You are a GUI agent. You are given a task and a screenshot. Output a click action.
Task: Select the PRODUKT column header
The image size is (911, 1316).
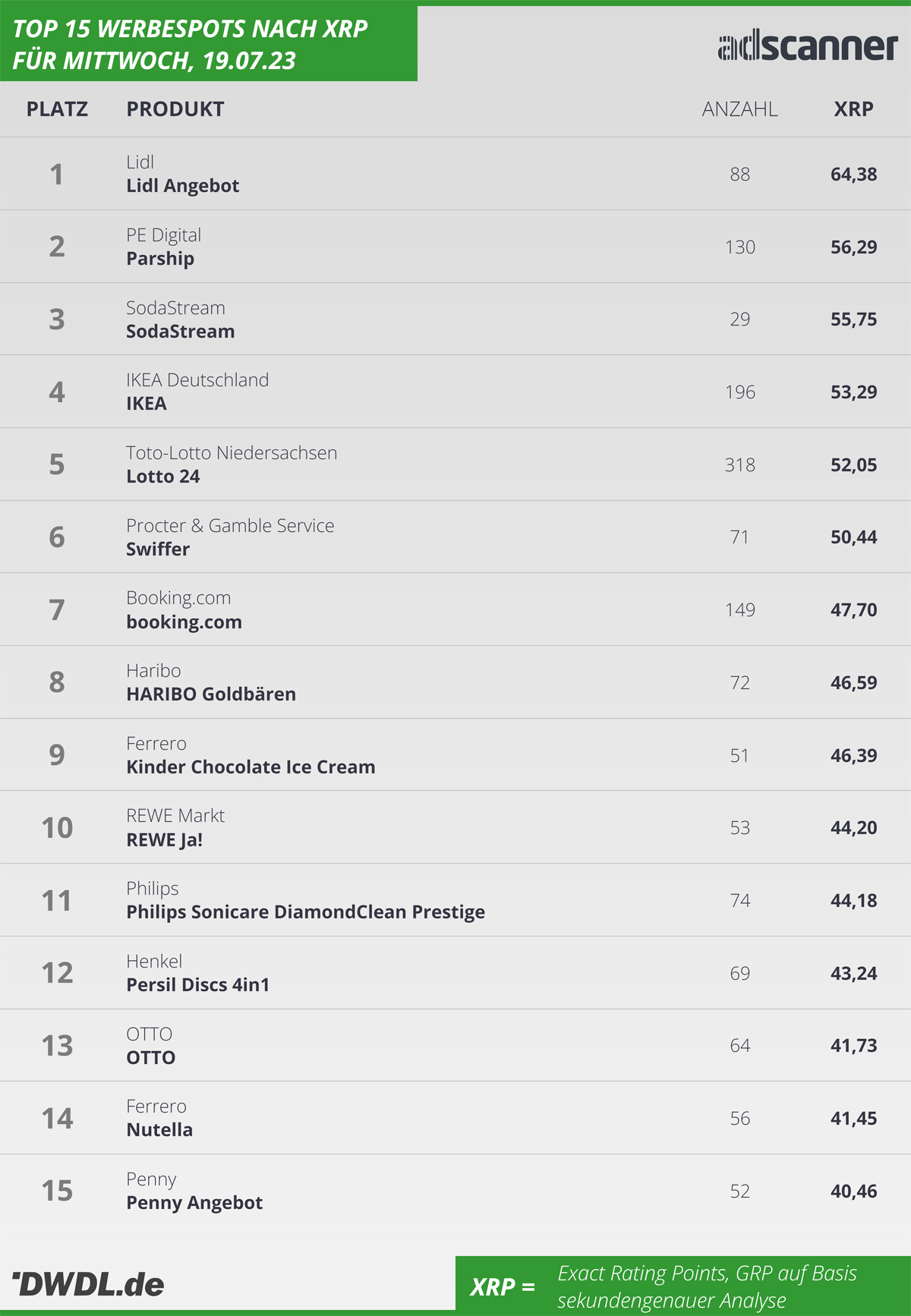point(175,109)
